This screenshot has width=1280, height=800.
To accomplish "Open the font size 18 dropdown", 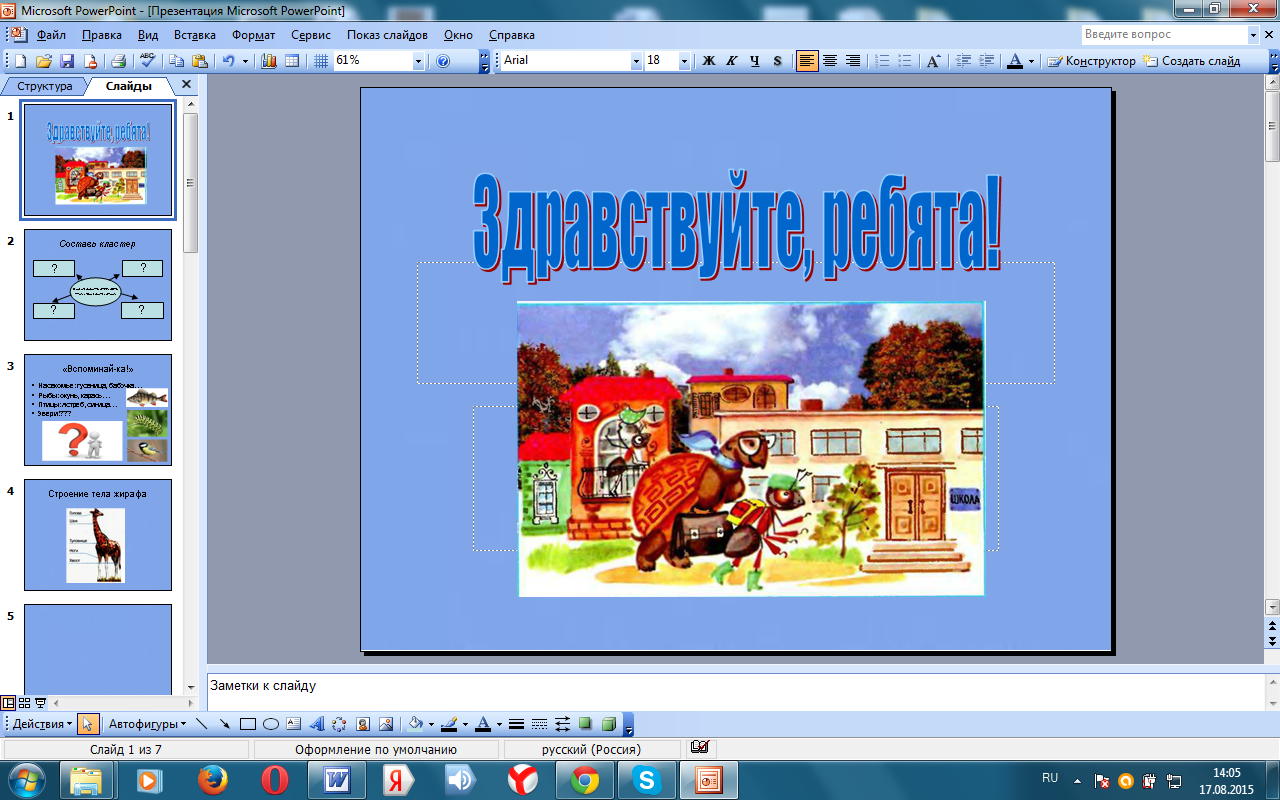I will 684,61.
